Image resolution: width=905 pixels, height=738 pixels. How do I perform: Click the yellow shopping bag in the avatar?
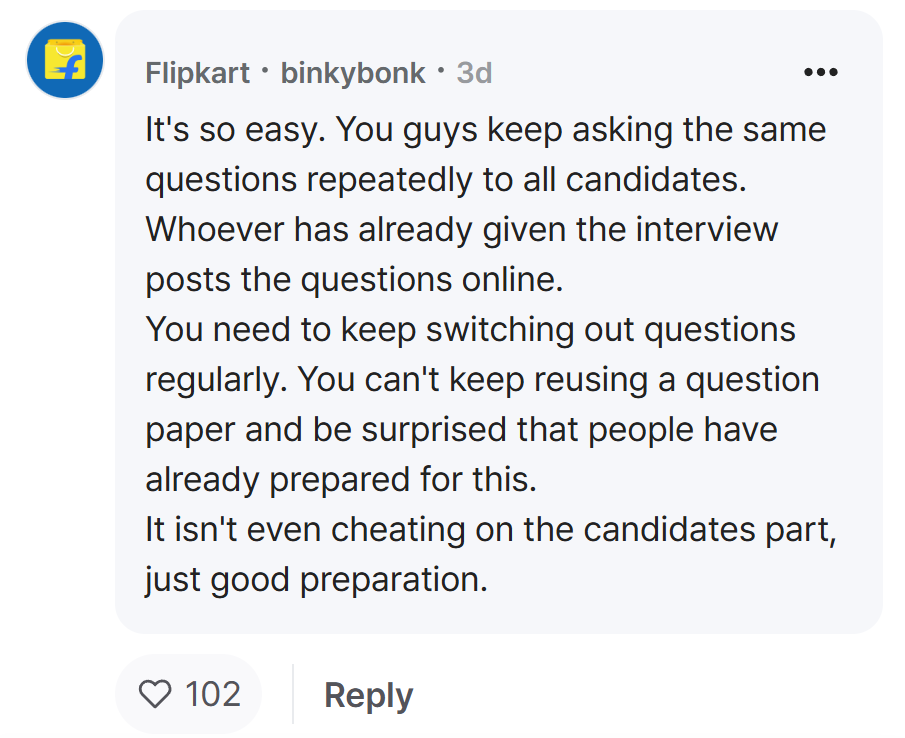tap(65, 59)
